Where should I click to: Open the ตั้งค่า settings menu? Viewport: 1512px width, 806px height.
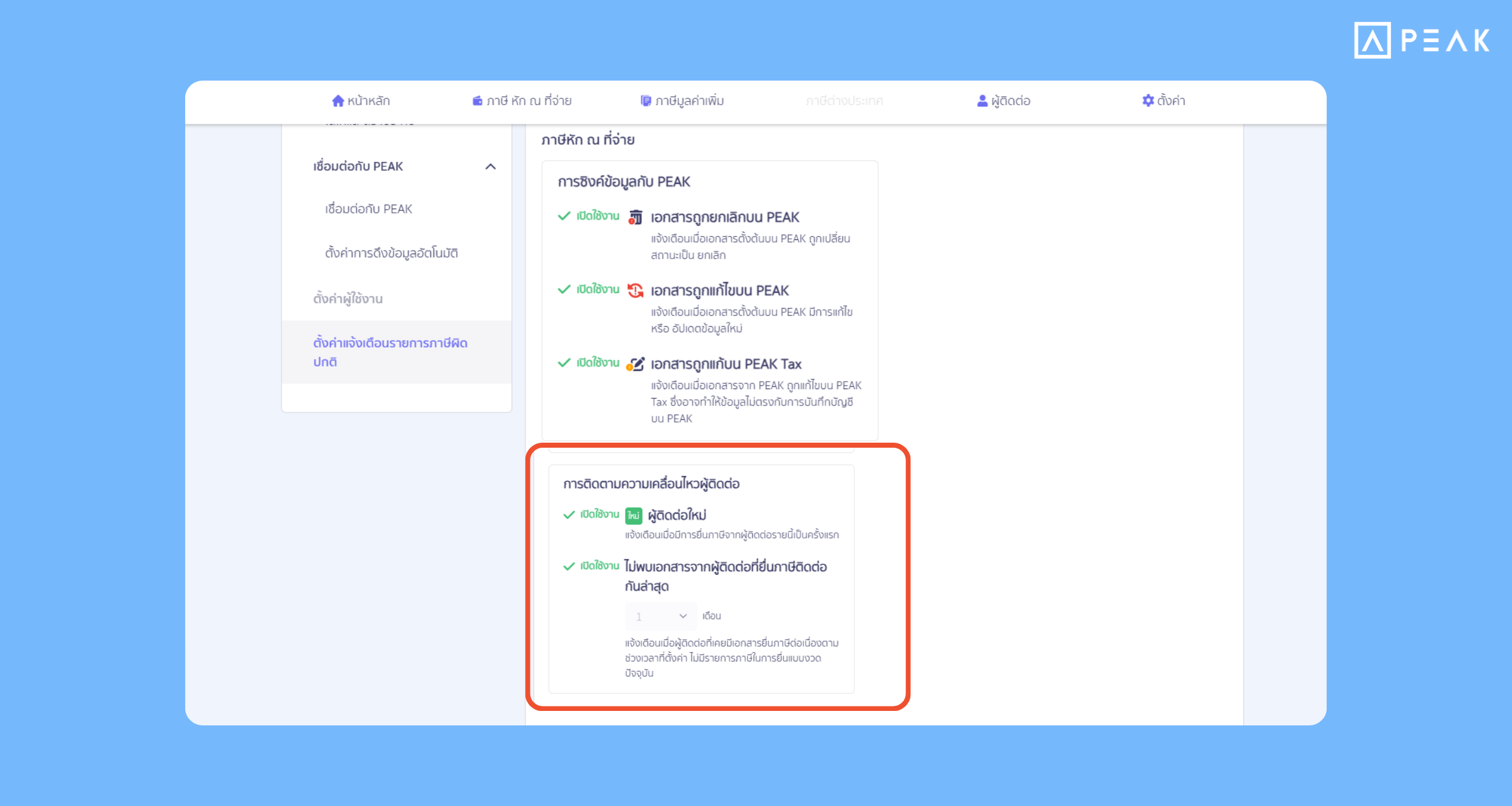[1164, 101]
